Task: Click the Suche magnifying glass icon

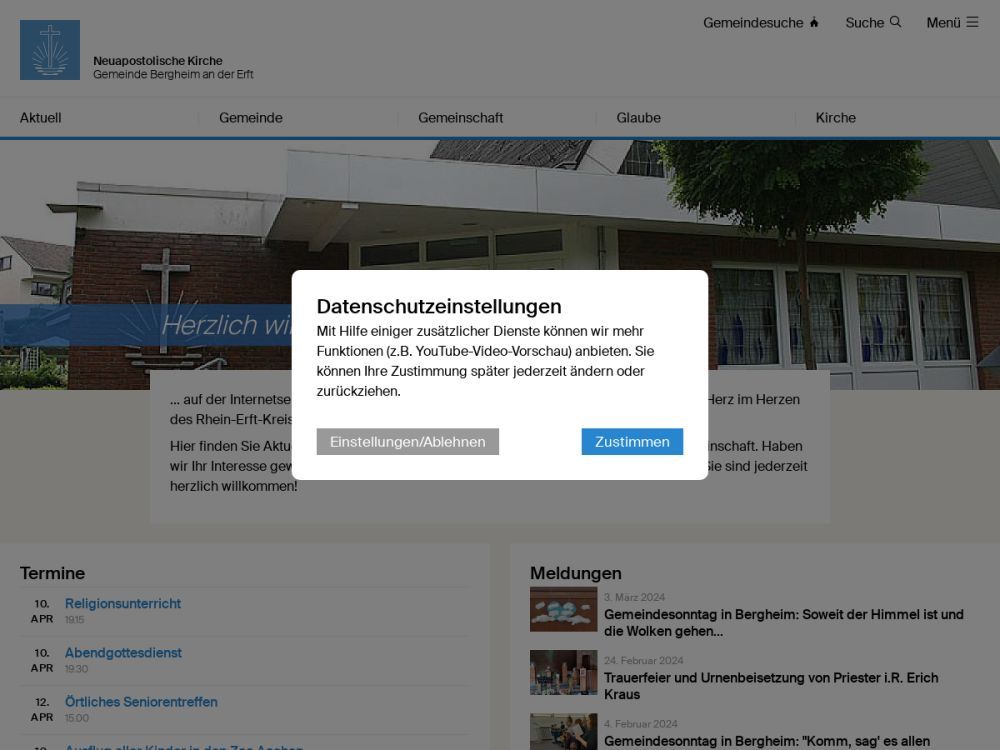Action: 895,22
